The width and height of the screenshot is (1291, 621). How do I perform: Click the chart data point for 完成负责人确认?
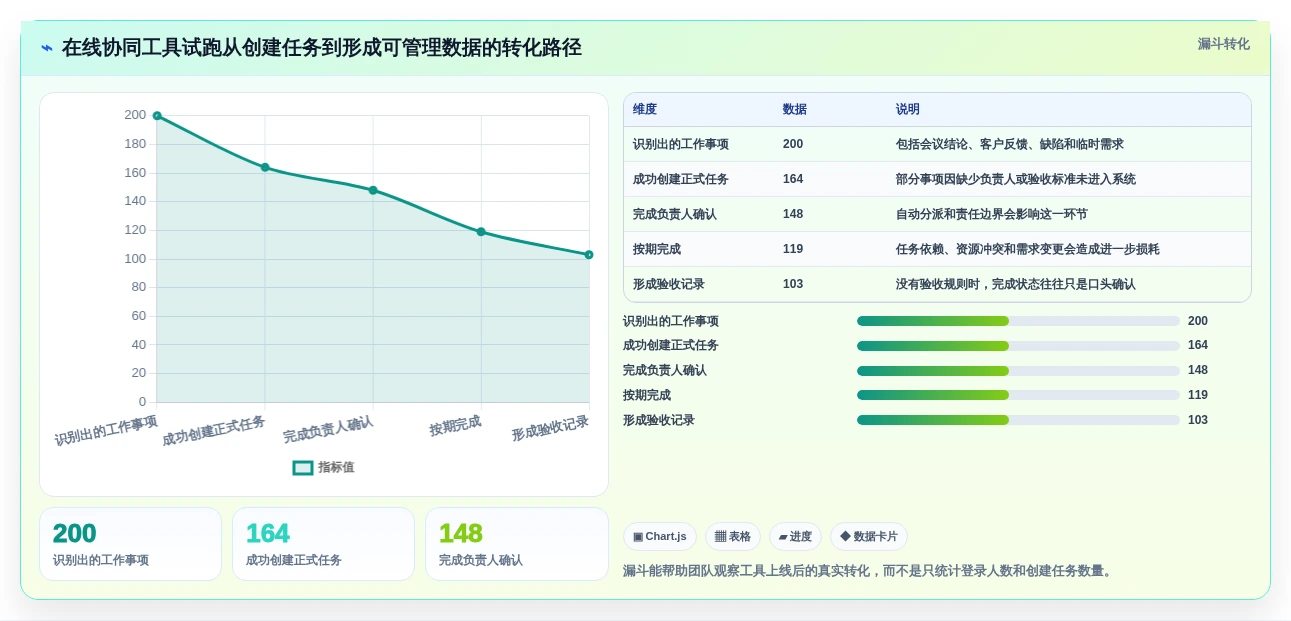373,190
